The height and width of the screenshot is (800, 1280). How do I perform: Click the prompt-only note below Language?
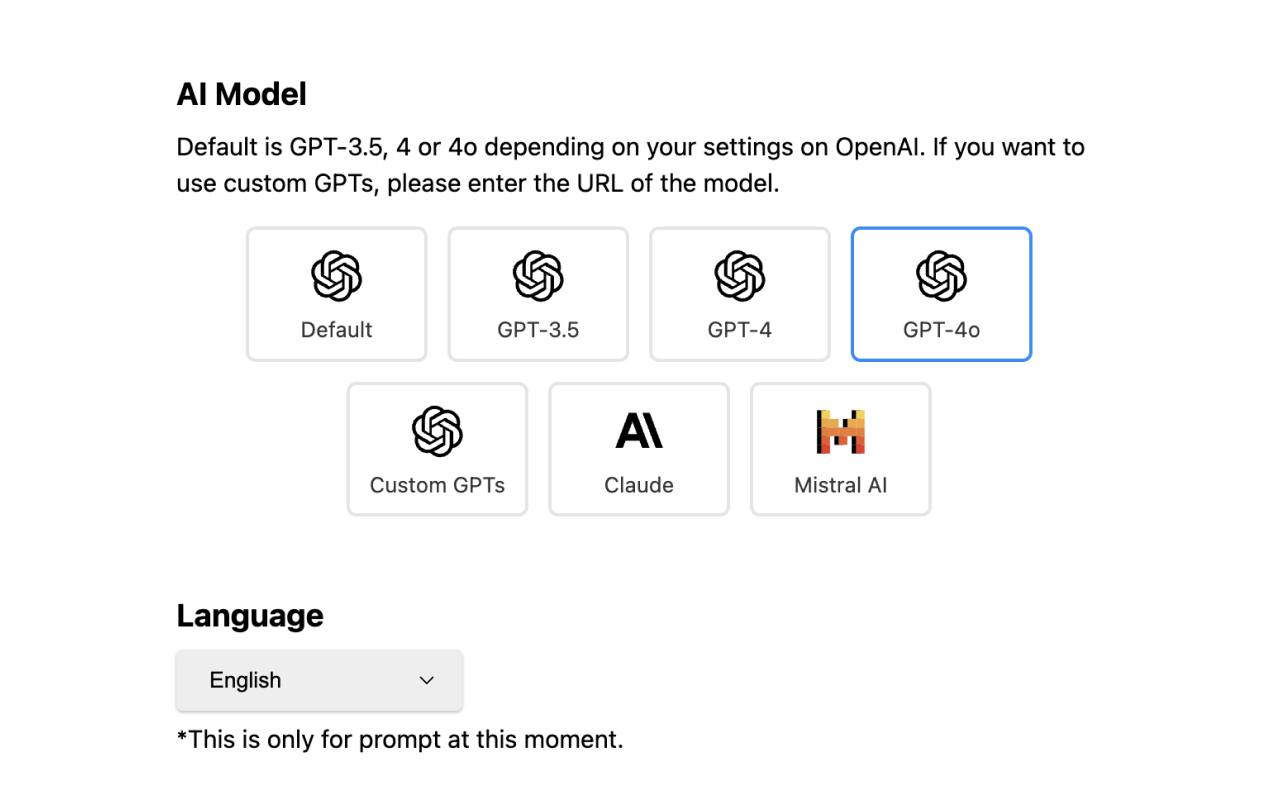[x=400, y=740]
